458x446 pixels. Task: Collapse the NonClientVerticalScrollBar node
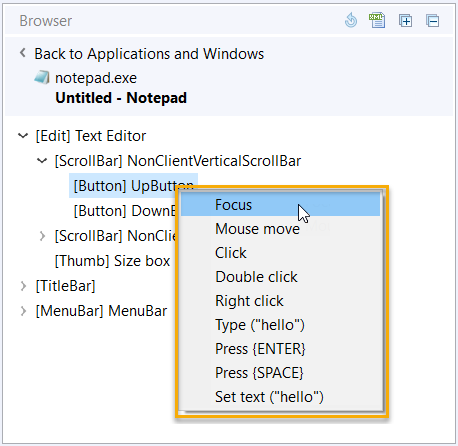click(x=42, y=161)
